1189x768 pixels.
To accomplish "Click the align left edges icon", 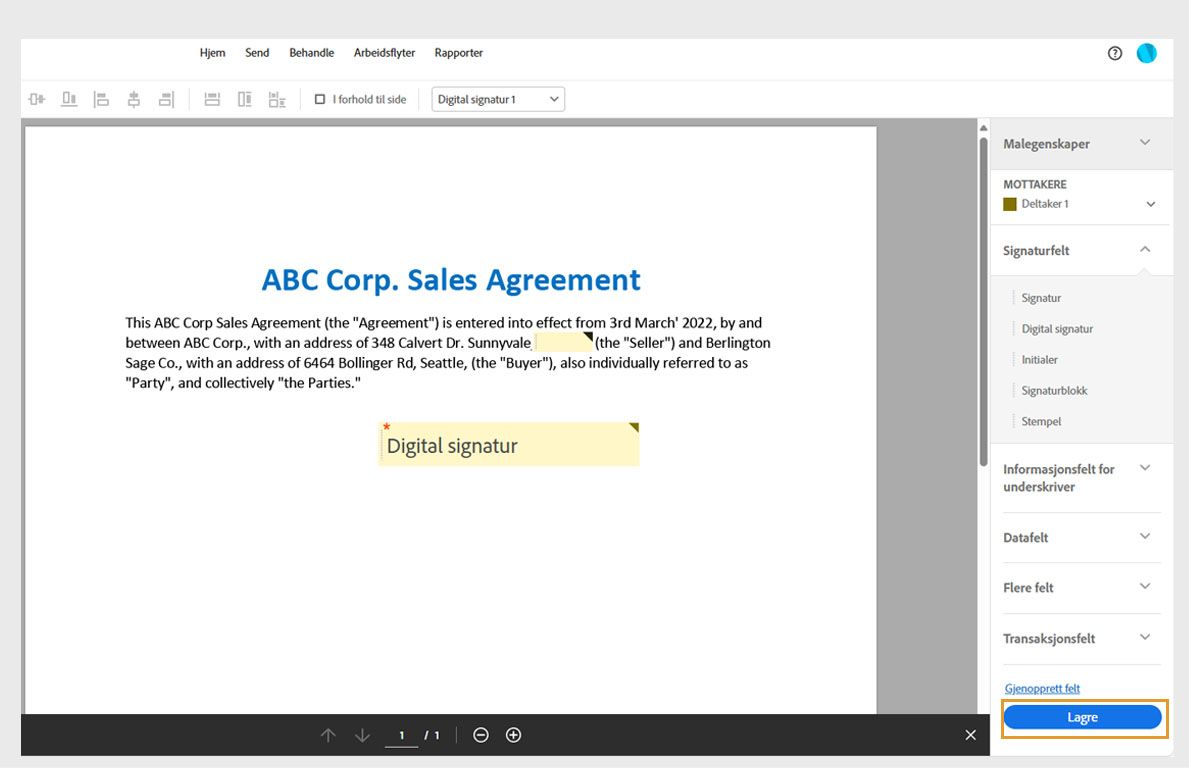I will (101, 99).
